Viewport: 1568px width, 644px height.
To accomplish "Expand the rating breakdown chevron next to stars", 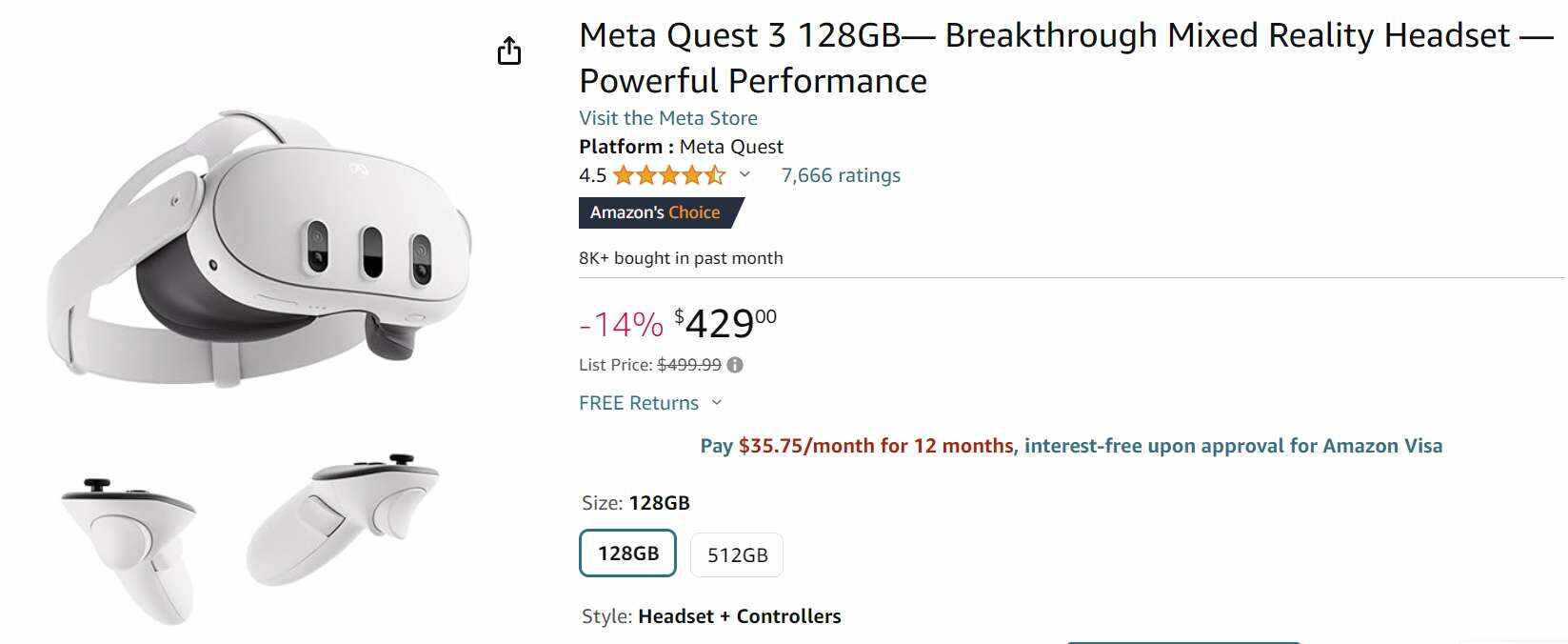I will point(744,174).
